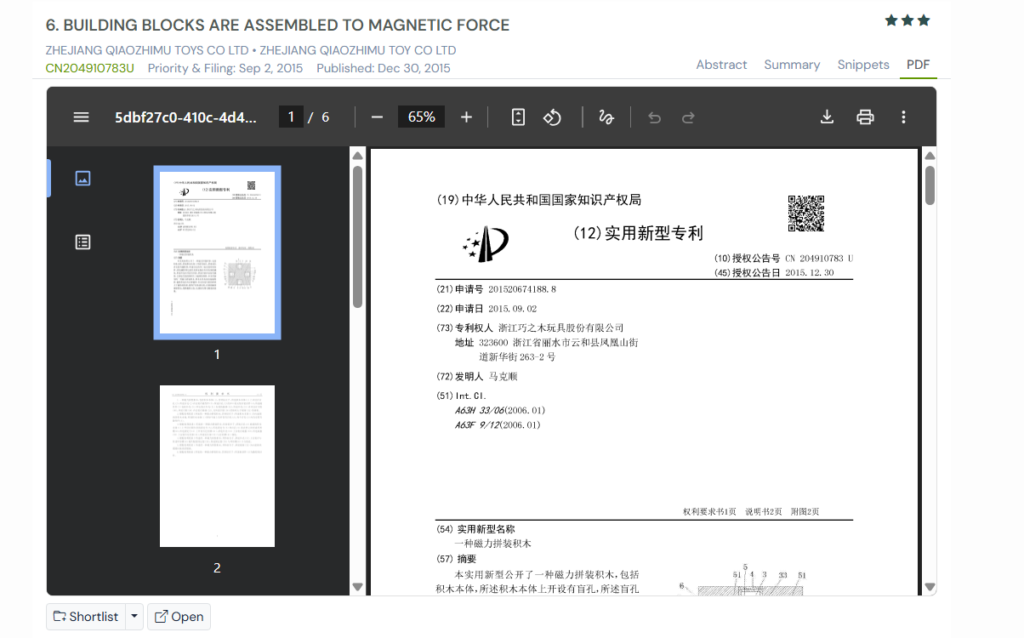Switch to the Abstract tab
The image size is (1024, 638).
coord(721,64)
